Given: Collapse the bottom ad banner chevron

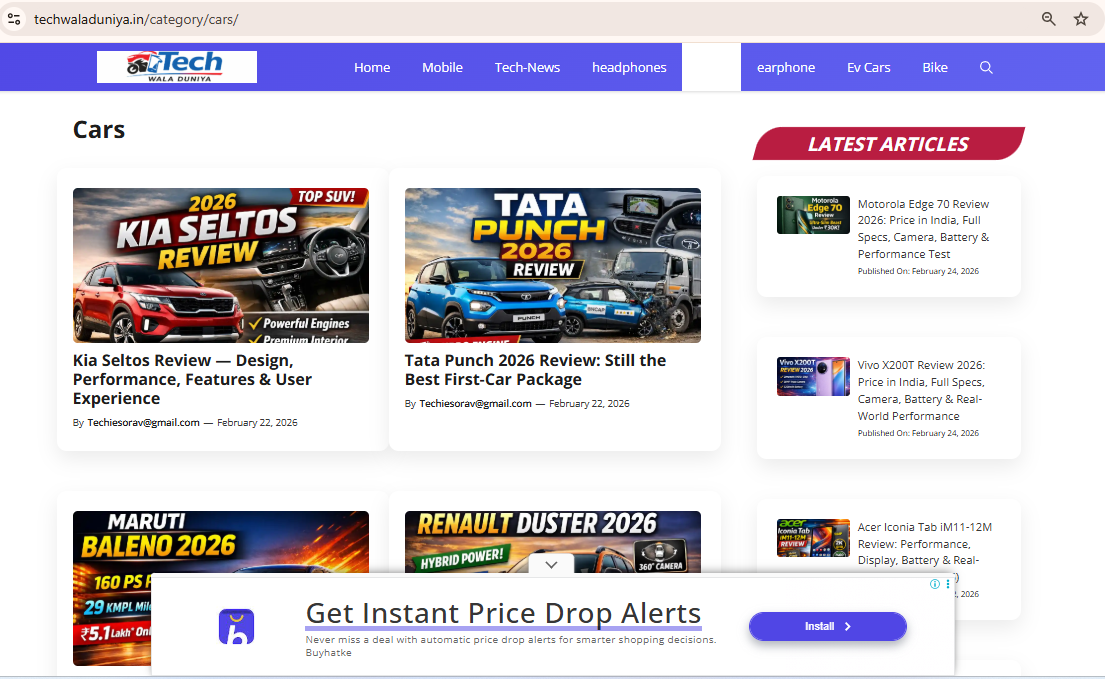Looking at the screenshot, I should coord(551,565).
